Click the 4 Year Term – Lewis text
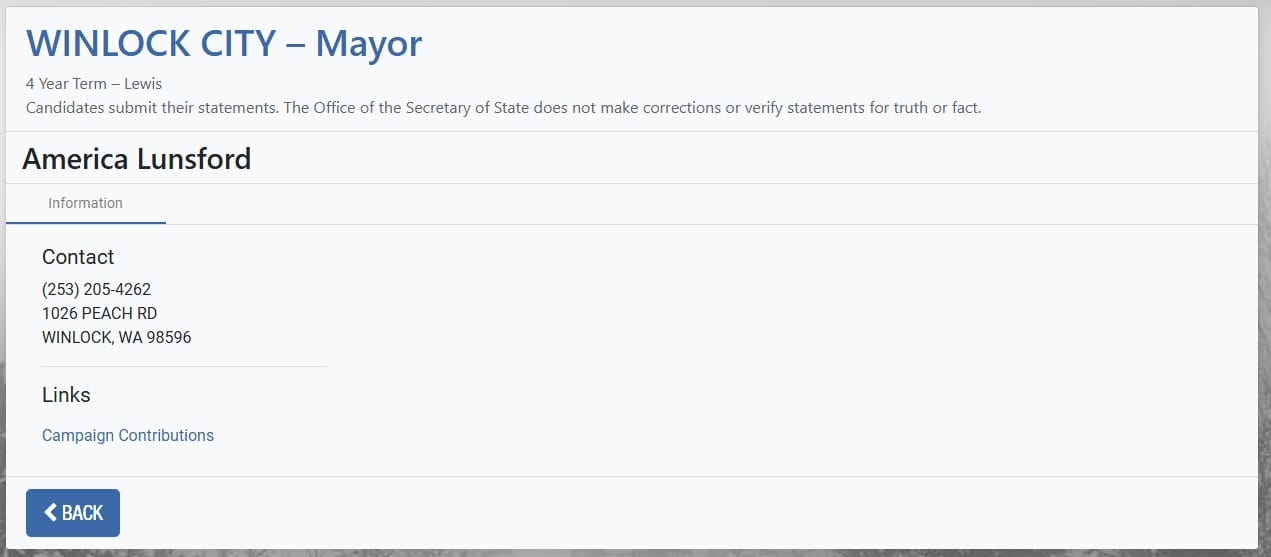 tap(94, 84)
